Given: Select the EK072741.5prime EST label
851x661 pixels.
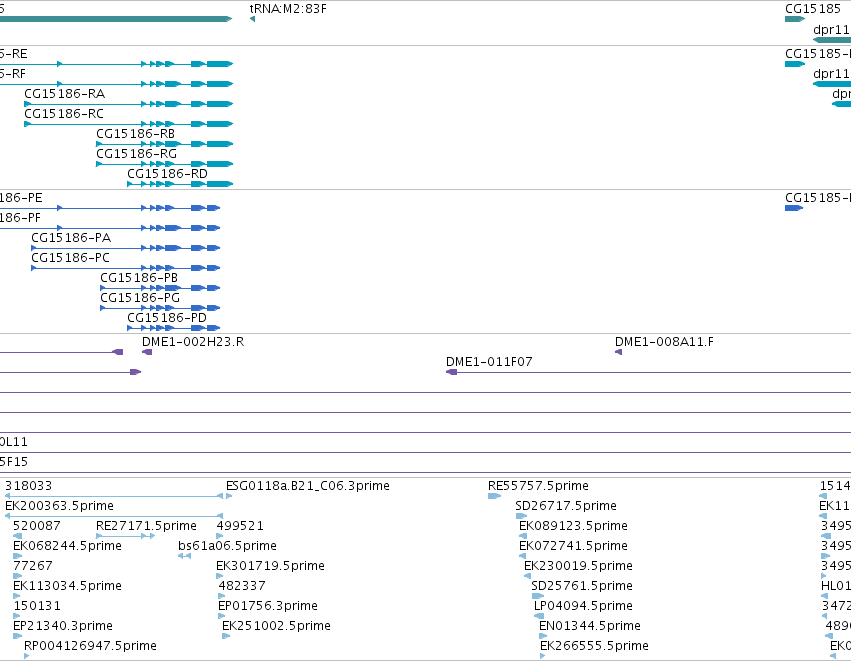Looking at the screenshot, I should coord(573,546).
